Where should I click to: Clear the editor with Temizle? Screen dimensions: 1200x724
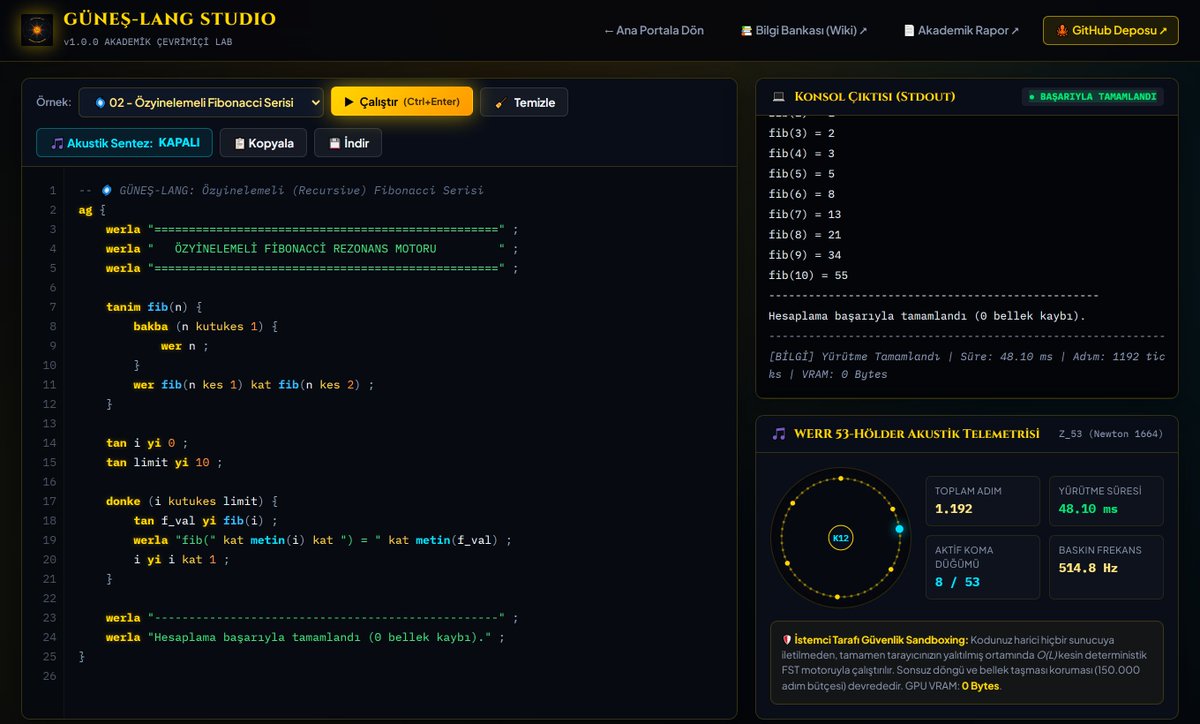[x=524, y=102]
